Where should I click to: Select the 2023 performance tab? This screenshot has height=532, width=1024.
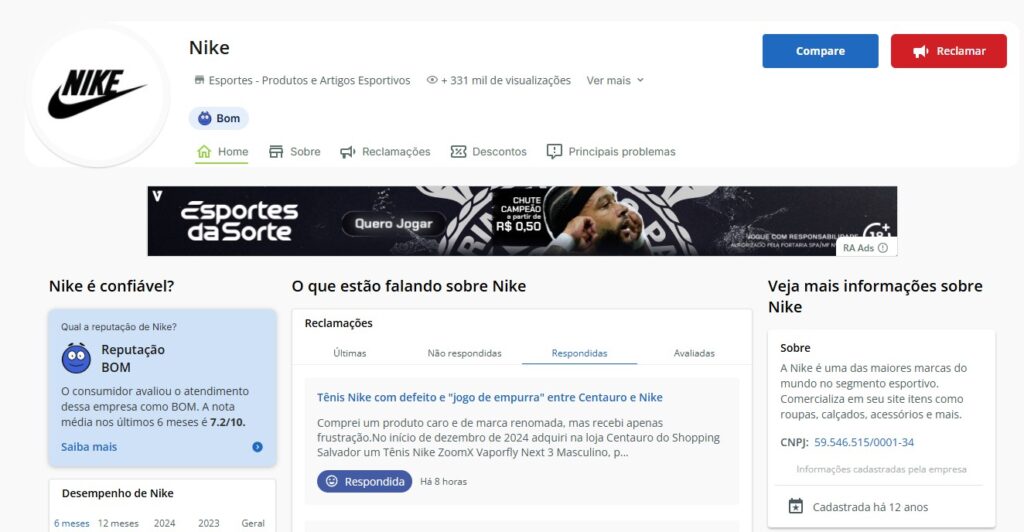pos(209,524)
